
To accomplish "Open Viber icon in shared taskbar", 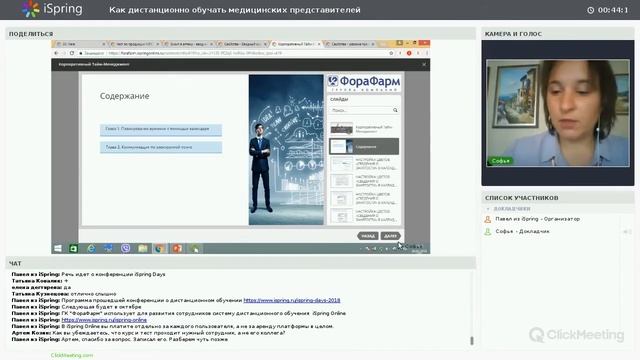I will (x=125, y=248).
